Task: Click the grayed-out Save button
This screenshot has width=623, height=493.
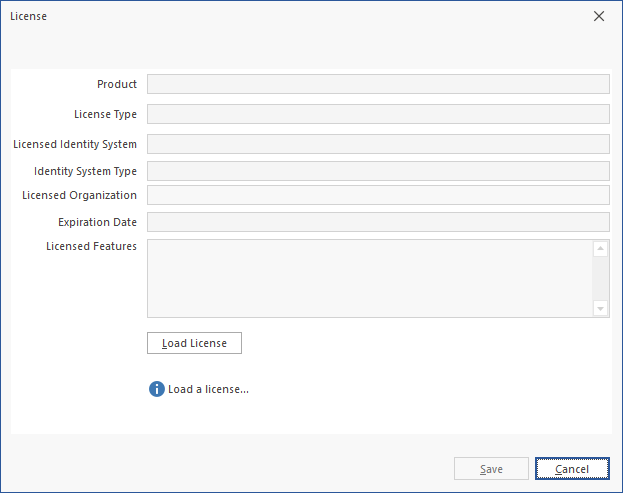Action: point(491,468)
